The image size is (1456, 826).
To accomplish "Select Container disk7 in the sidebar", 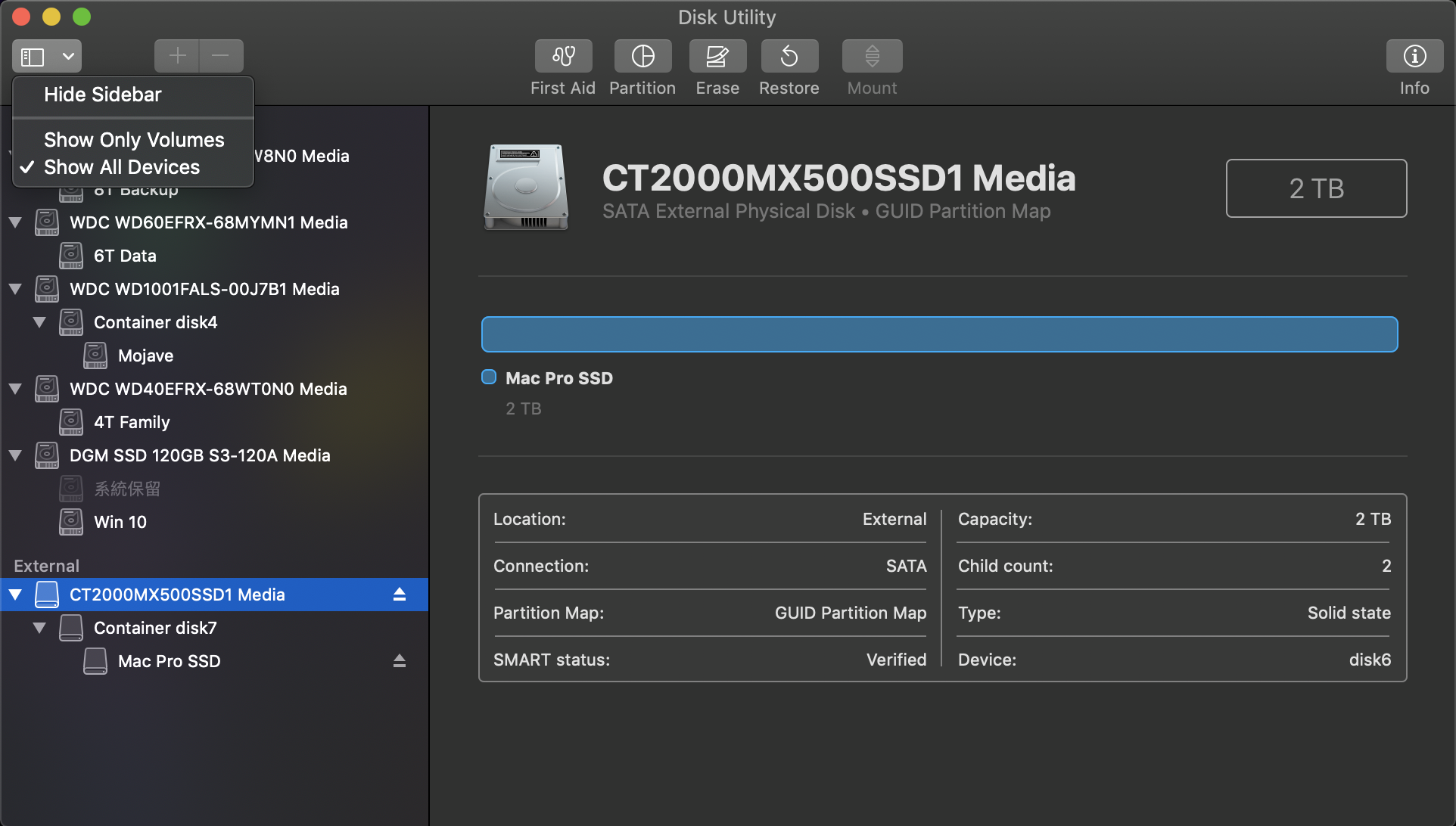I will 214,628.
